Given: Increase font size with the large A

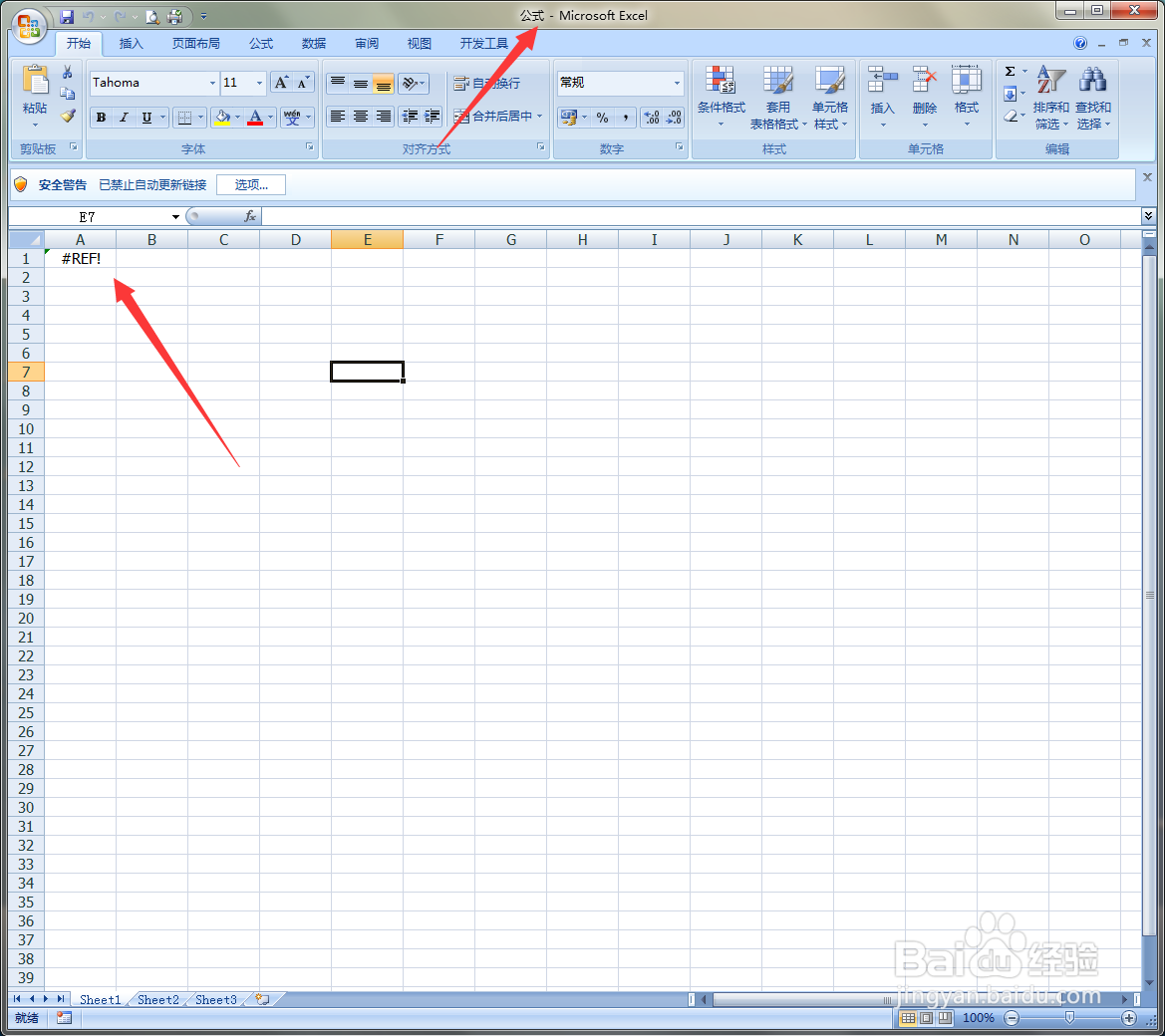Looking at the screenshot, I should click(x=281, y=83).
